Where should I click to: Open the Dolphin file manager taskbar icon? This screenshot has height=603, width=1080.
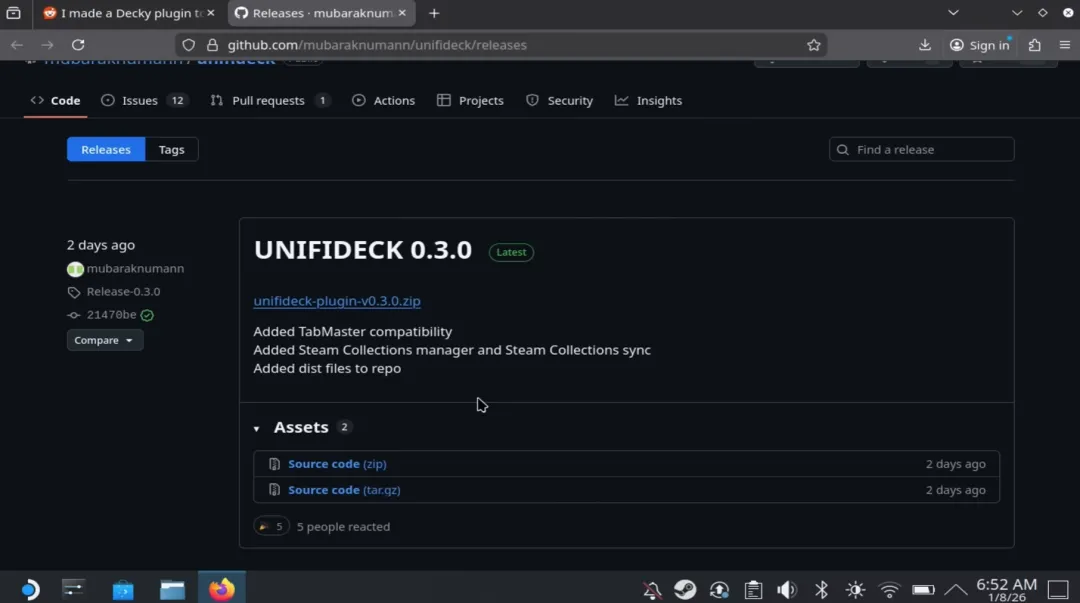point(172,589)
